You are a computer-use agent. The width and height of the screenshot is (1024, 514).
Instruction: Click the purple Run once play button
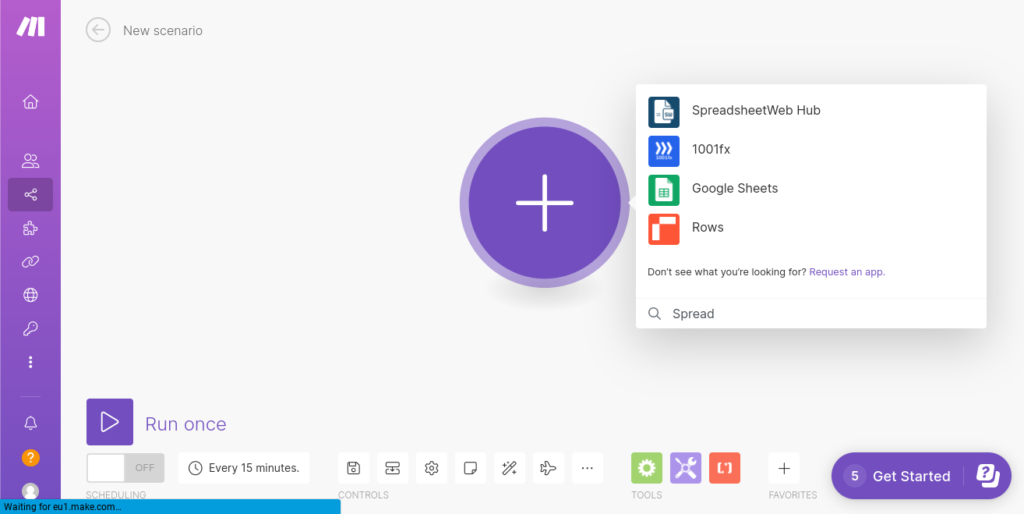coord(110,422)
